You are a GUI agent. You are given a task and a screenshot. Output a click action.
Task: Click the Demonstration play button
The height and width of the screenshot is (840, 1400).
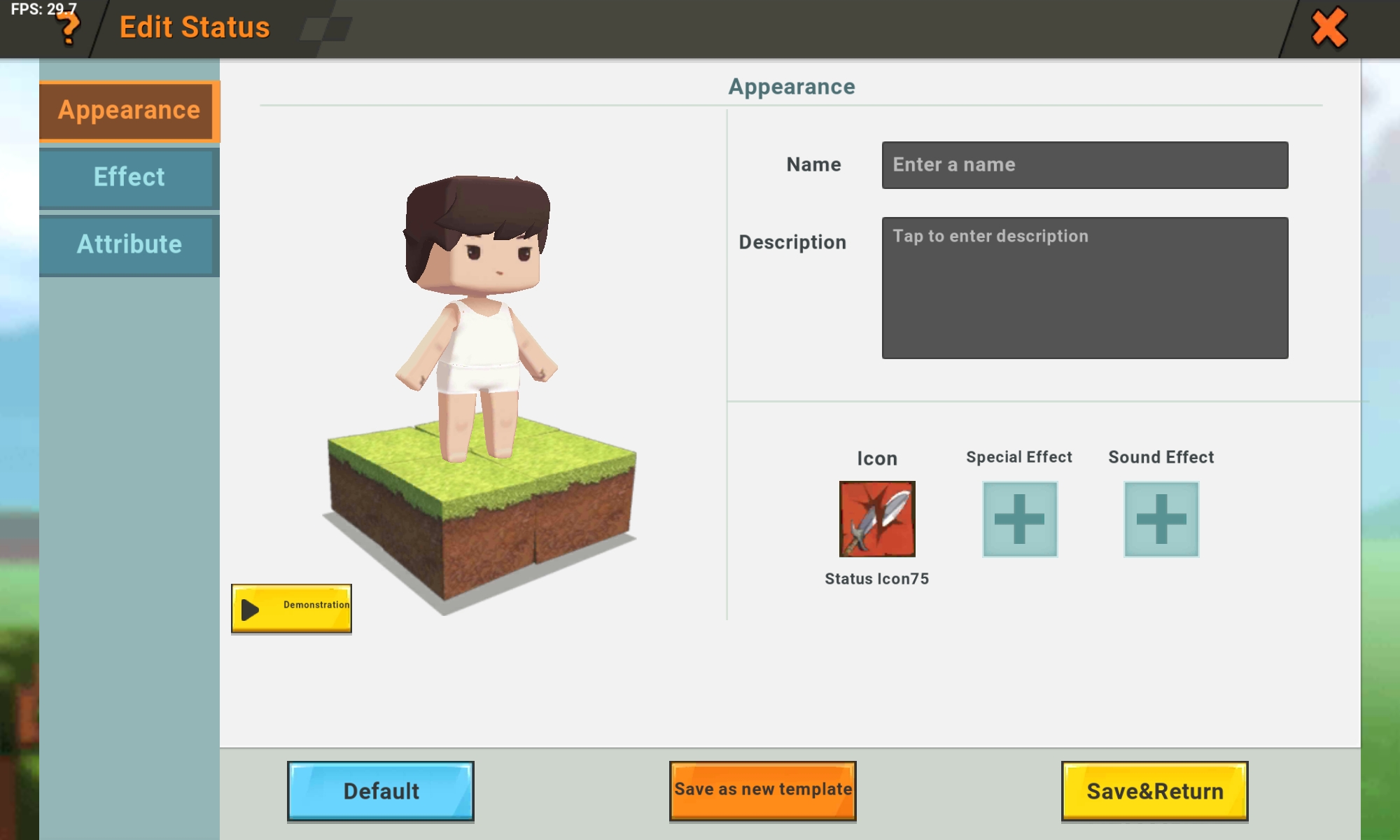pos(292,607)
